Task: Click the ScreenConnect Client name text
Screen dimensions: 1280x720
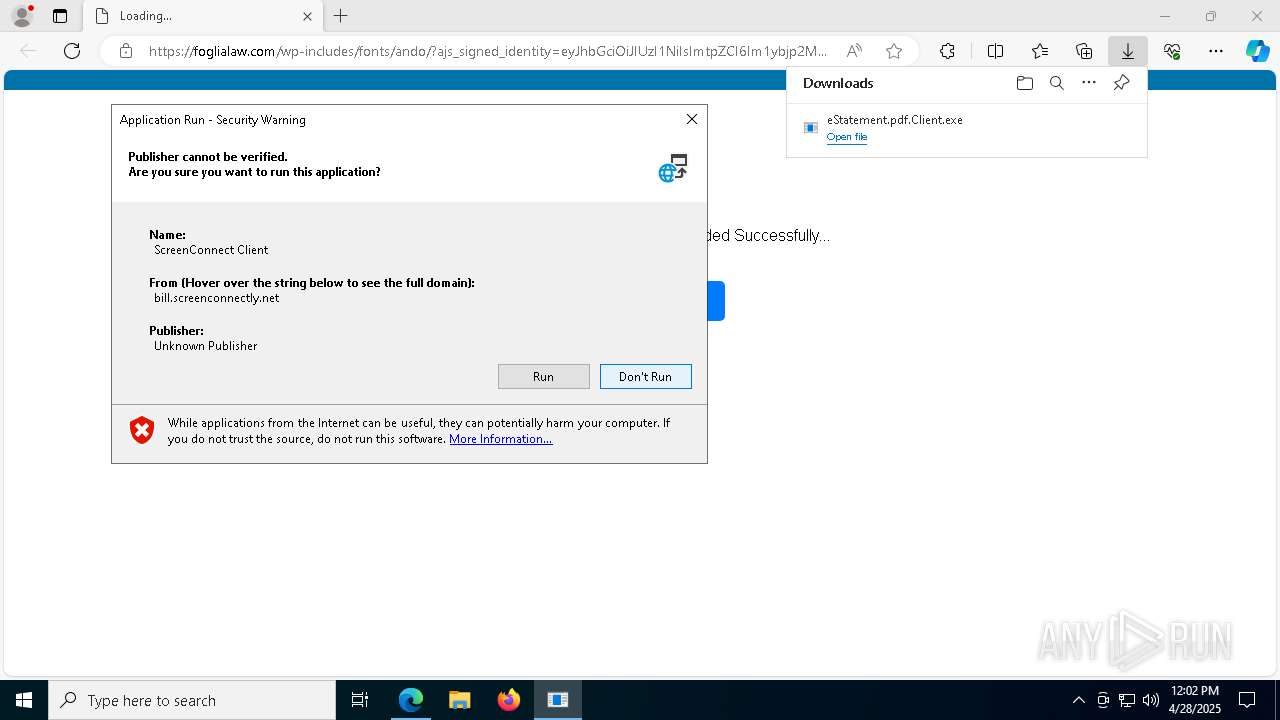Action: coord(211,250)
